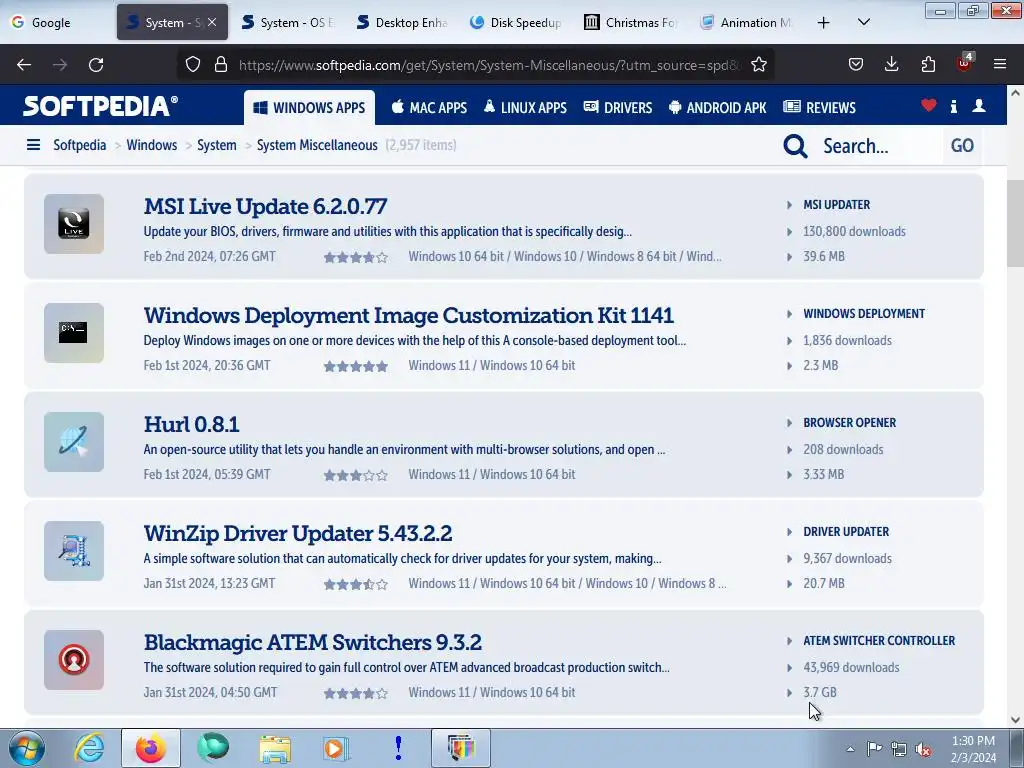Screen dimensions: 1024x768
Task: Switch to the Google tab
Action: click(58, 22)
